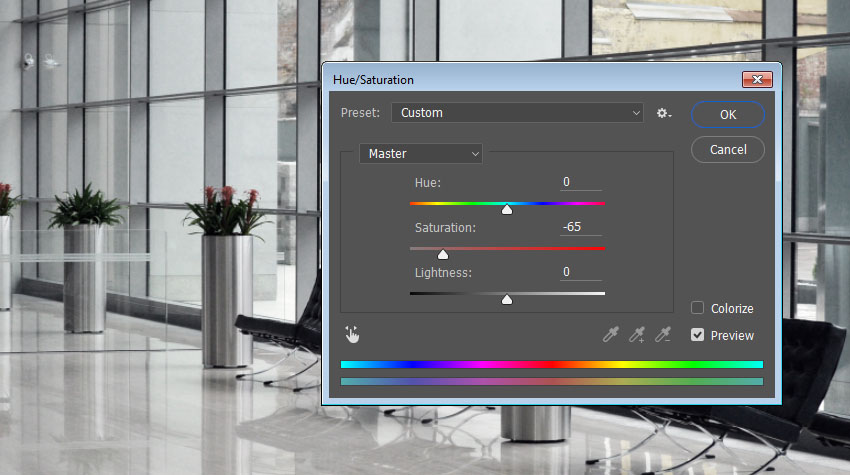The height and width of the screenshot is (475, 850).
Task: Click the Hue slider handle
Action: click(x=507, y=210)
